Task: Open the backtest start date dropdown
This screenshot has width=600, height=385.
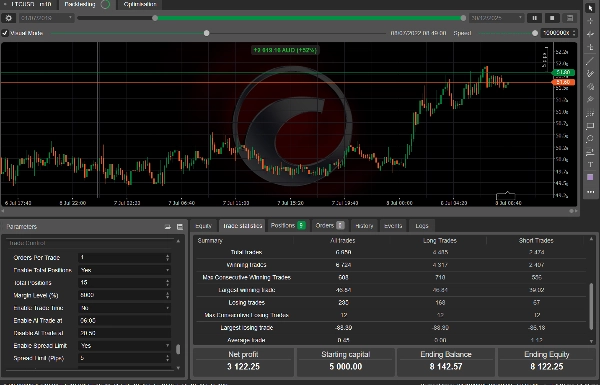Action: coord(46,18)
